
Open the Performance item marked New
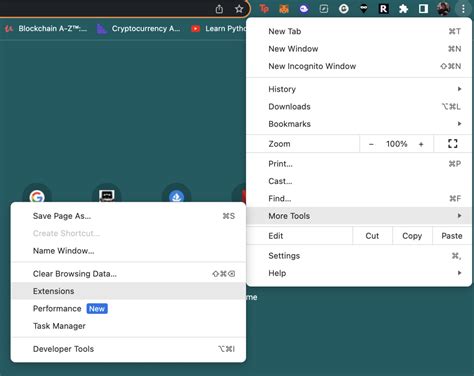[129, 308]
